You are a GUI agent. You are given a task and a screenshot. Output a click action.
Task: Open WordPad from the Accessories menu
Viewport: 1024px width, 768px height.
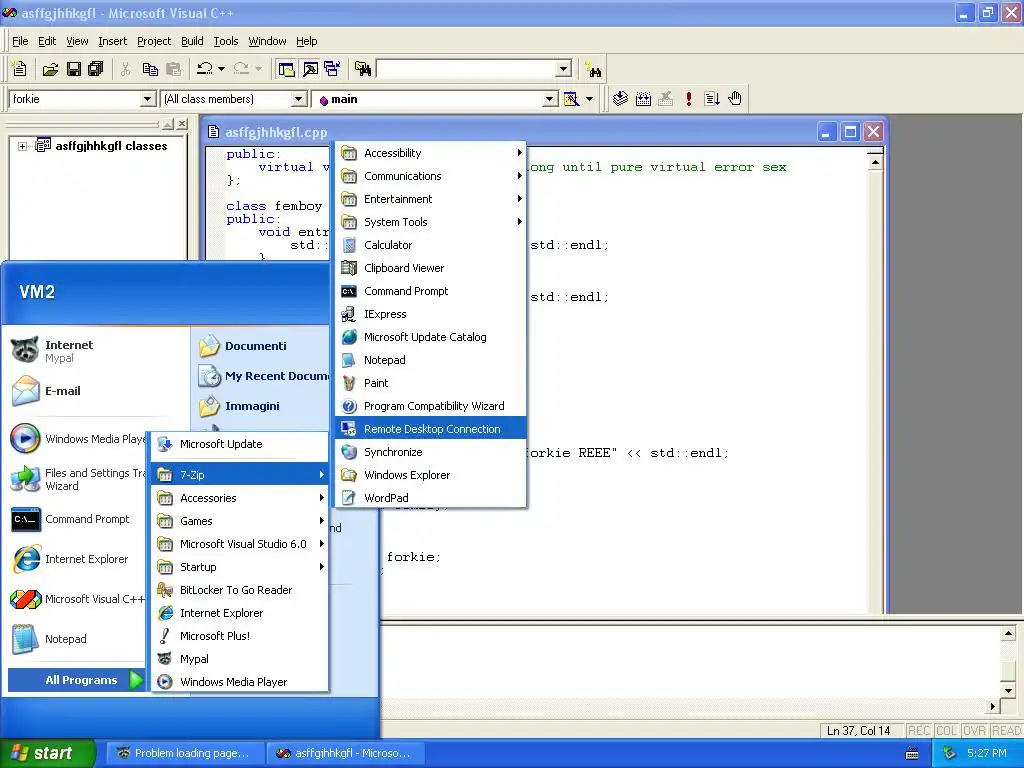(x=430, y=498)
